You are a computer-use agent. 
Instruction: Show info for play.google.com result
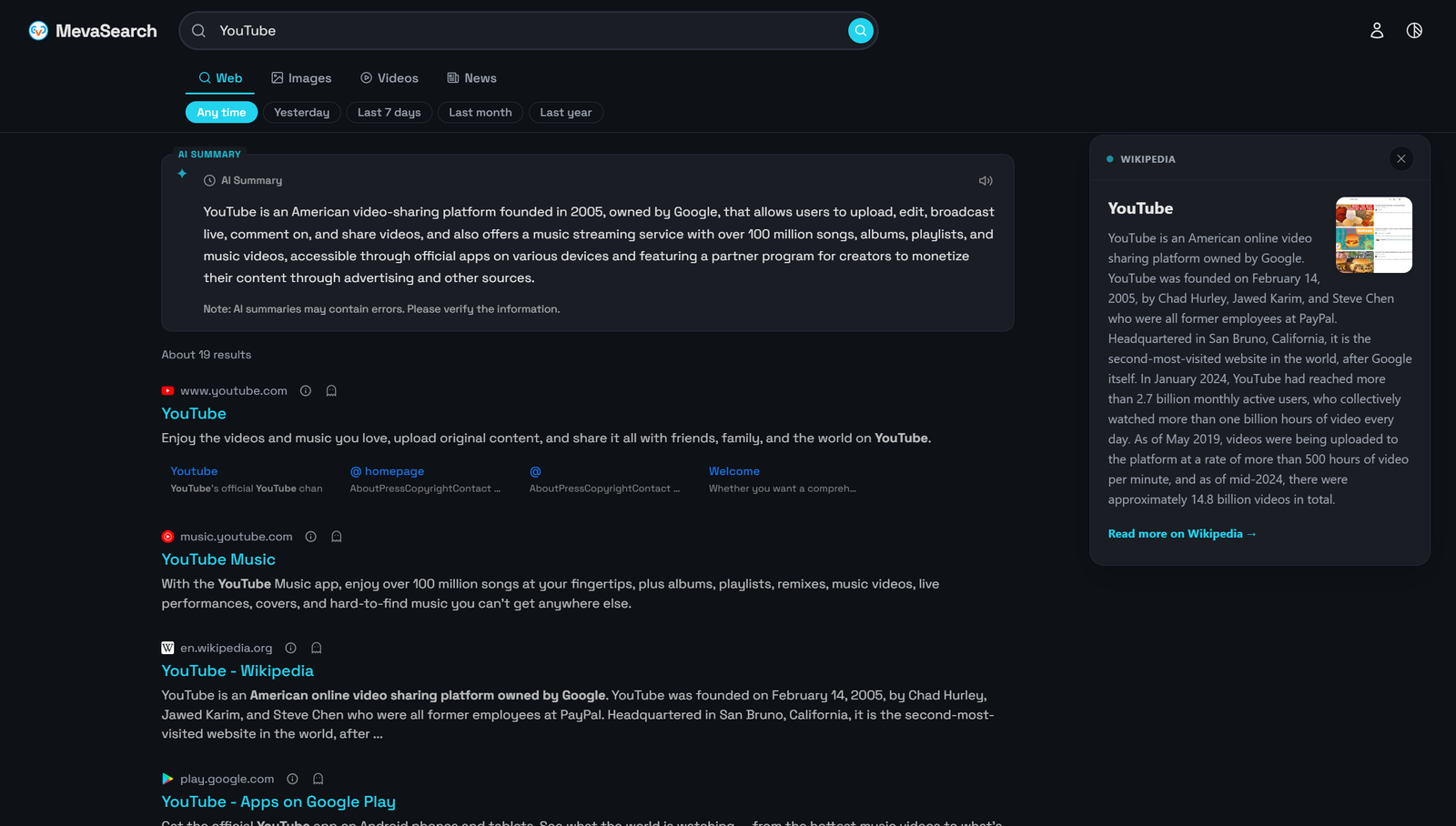pos(293,780)
